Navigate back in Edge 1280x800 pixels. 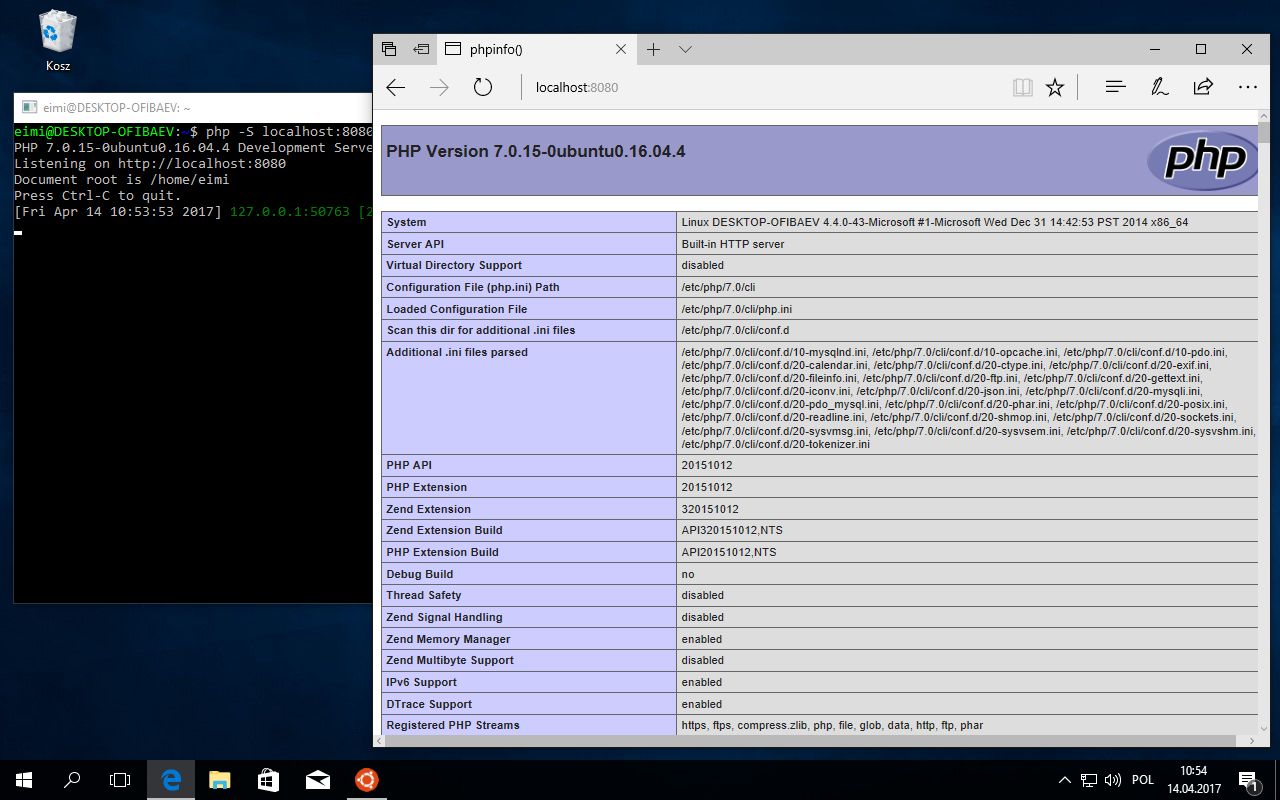[395, 87]
